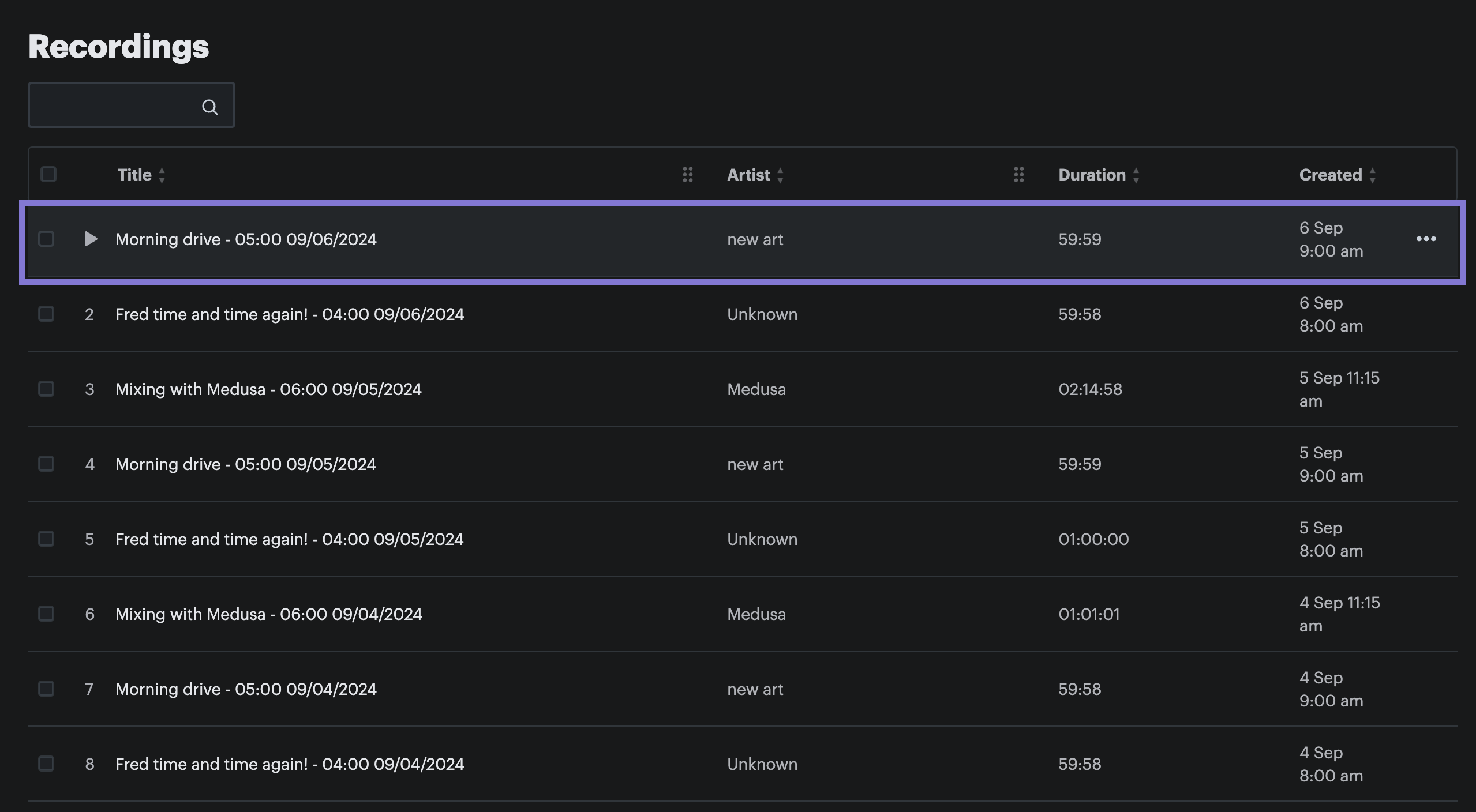
Task: Select title Fred time and time again! - 04:00 09/04/2024
Action: click(x=290, y=764)
